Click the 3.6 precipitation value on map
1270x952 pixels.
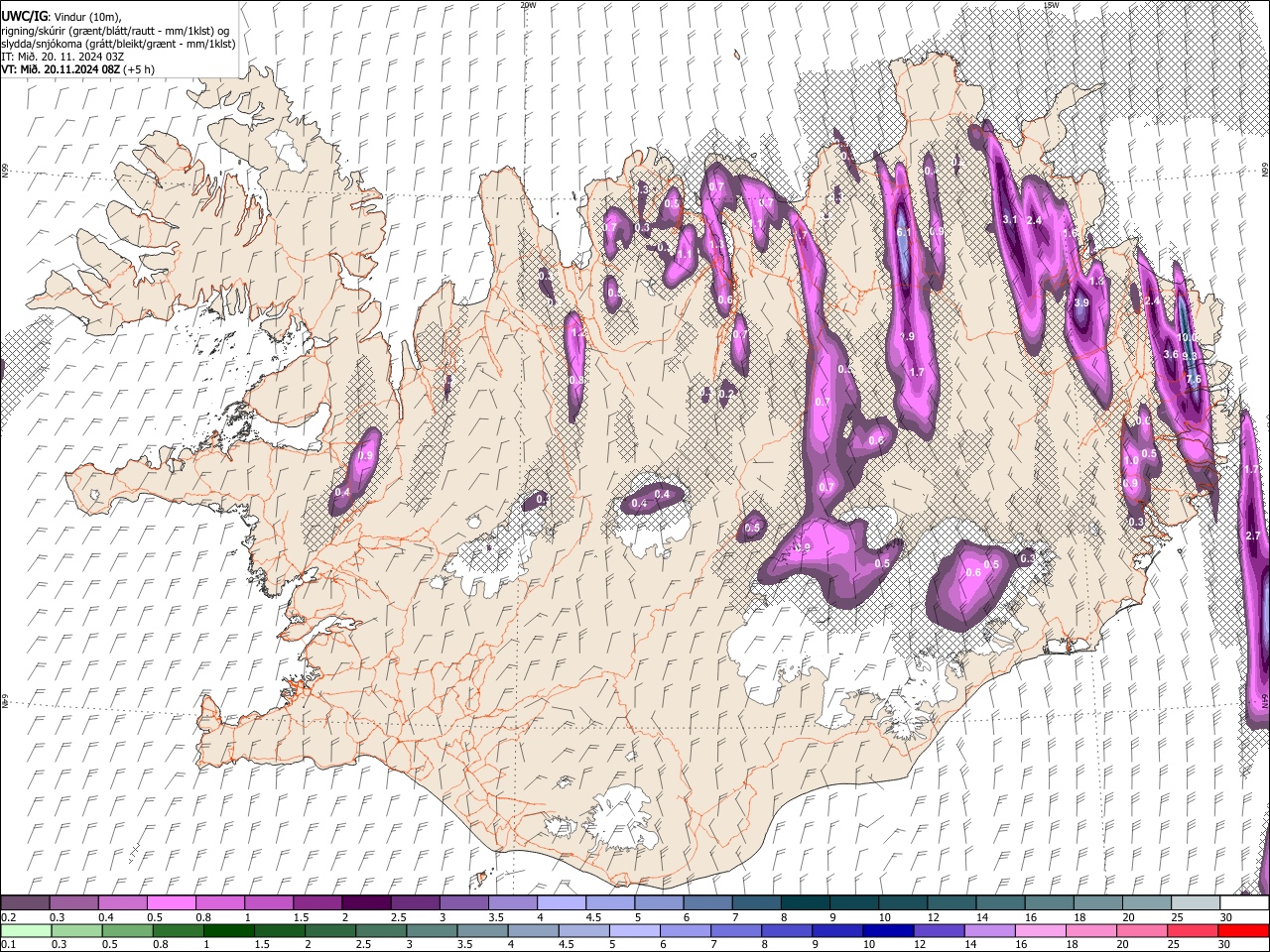1170,354
